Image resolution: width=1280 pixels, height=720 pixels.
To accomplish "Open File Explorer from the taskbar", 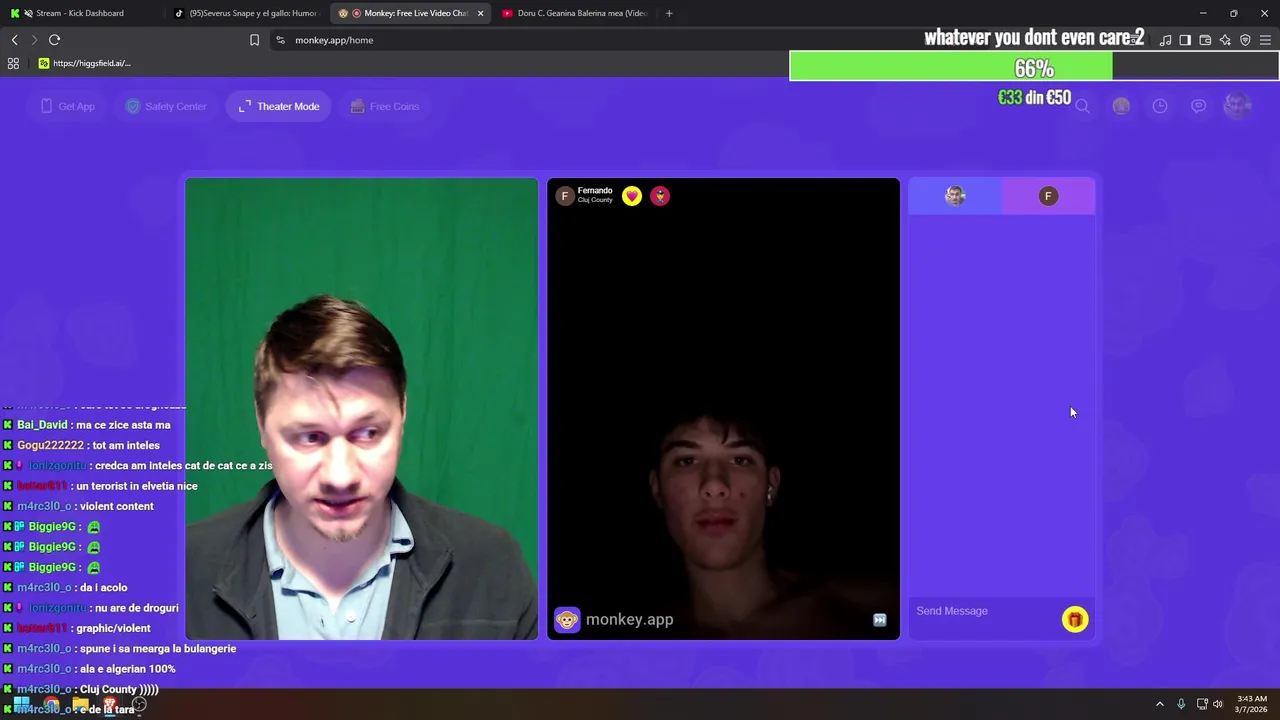I will [80, 704].
